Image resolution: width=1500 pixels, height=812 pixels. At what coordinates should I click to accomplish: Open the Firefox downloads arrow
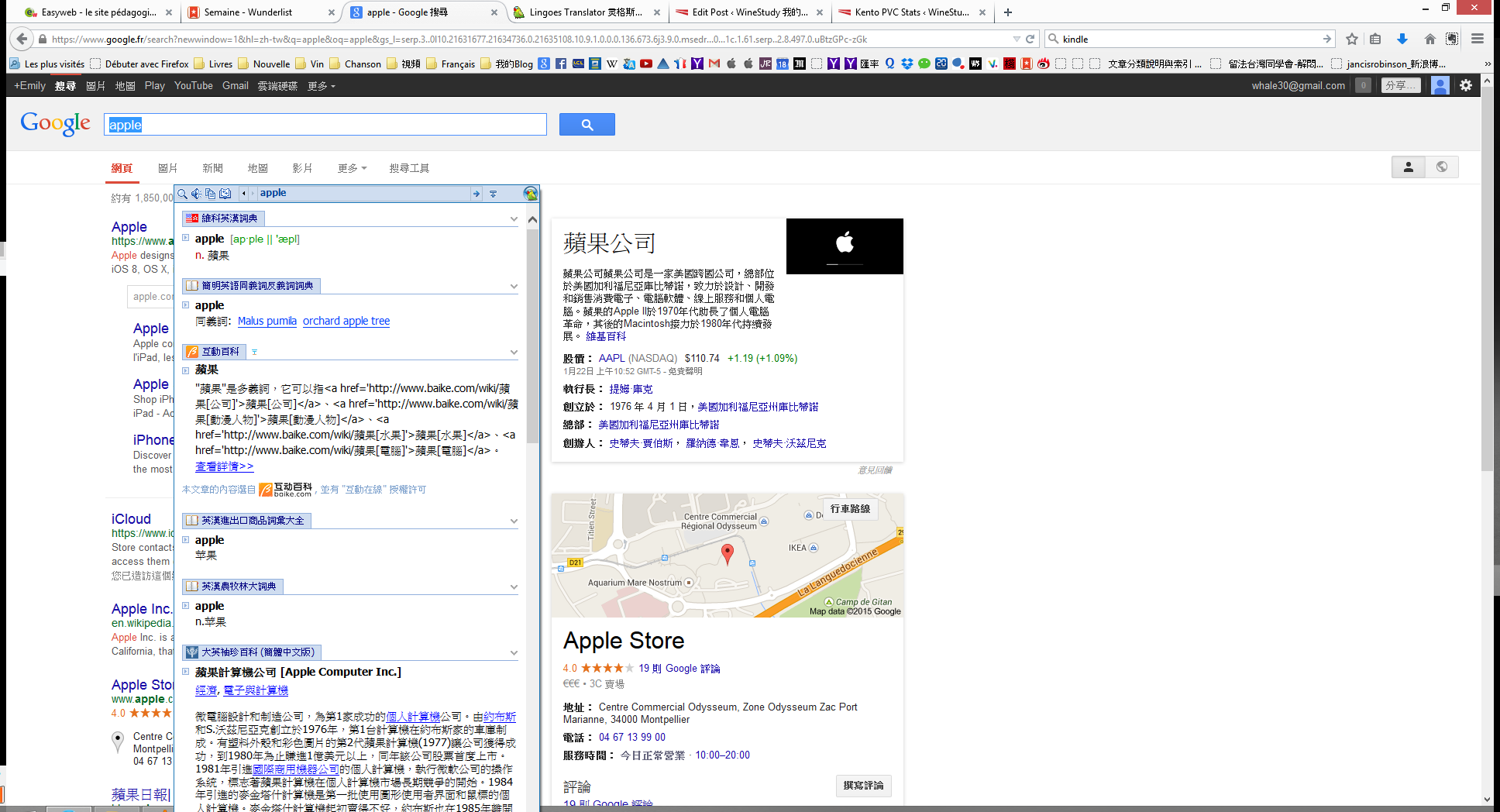click(x=1402, y=39)
